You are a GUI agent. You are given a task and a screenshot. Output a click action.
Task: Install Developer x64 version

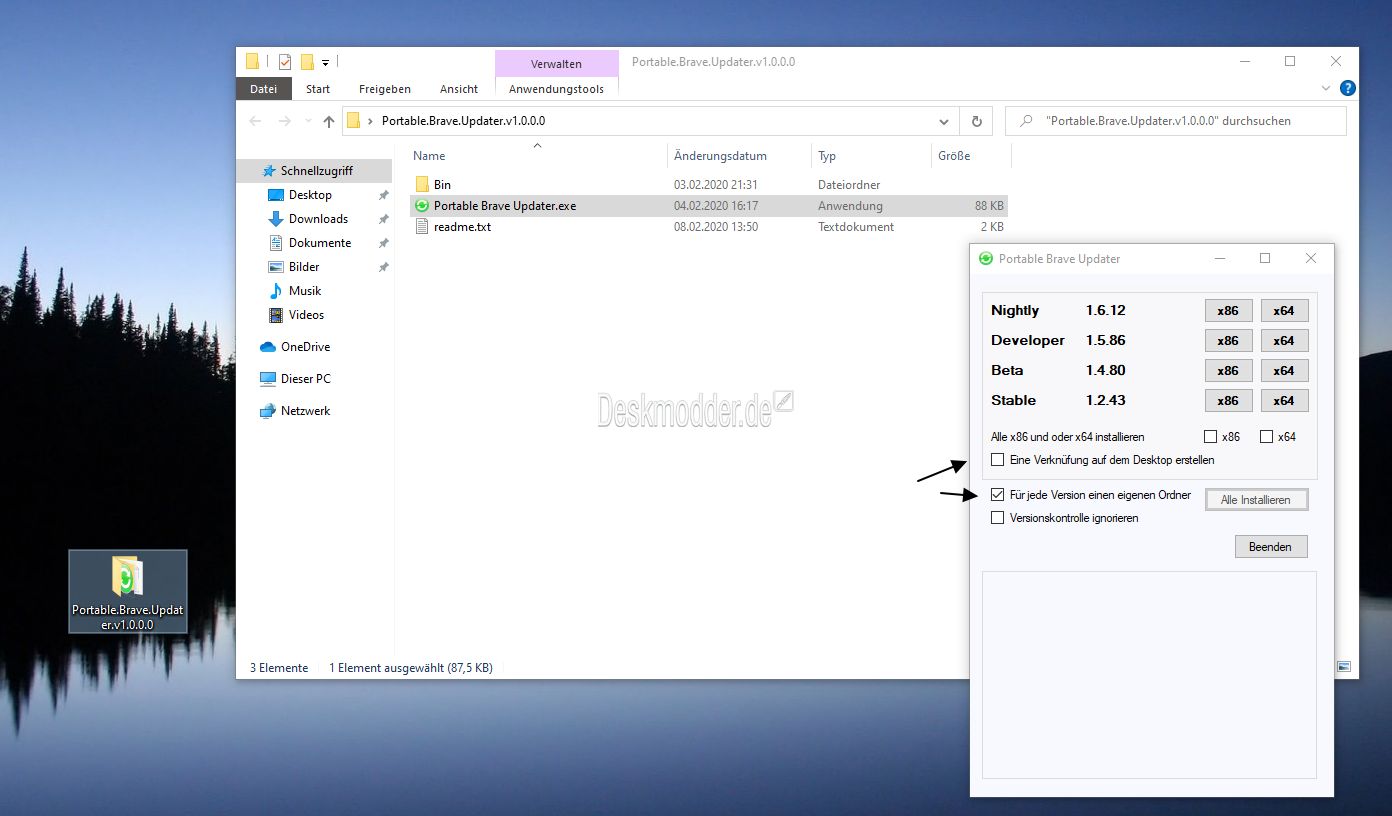point(1284,341)
